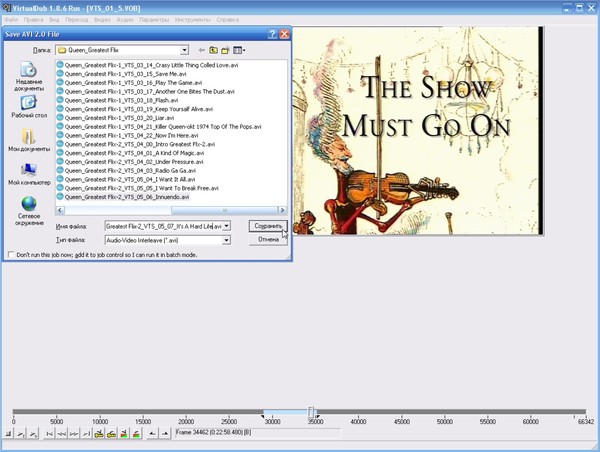Go up one folder level
Image resolution: width=600 pixels, height=452 pixels.
[x=214, y=50]
